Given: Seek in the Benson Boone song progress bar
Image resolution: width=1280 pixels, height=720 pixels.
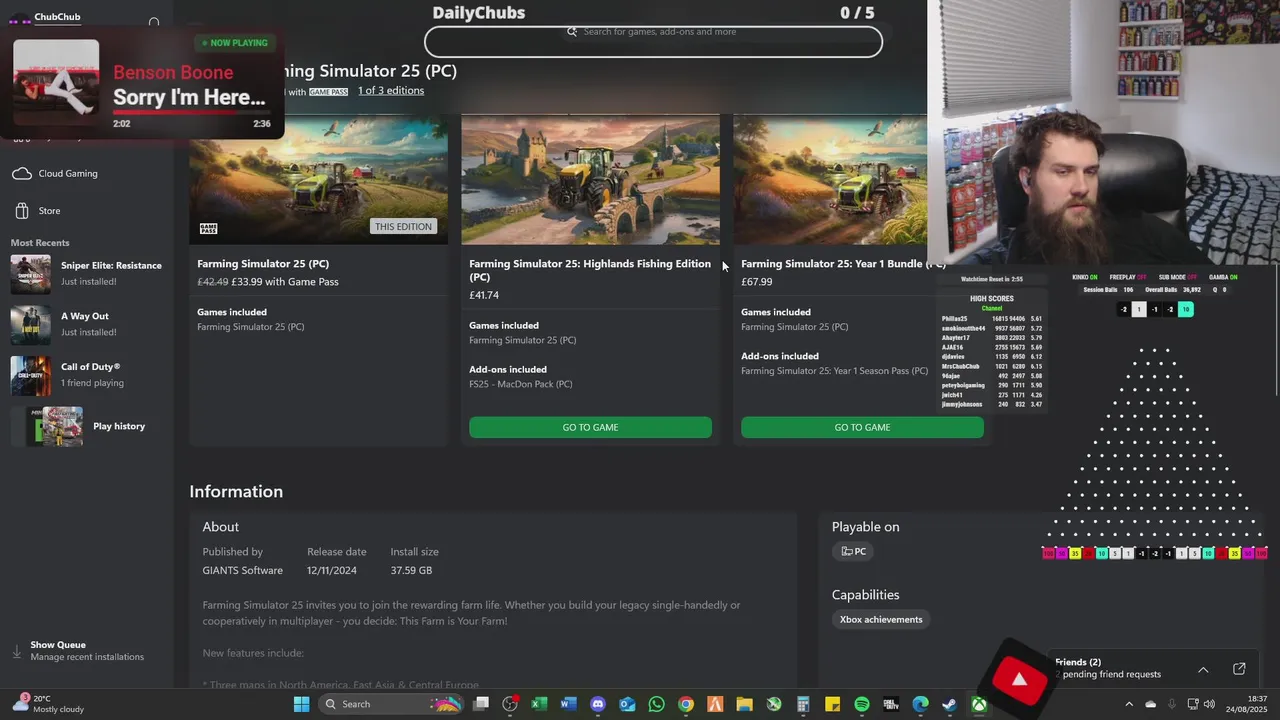Looking at the screenshot, I should [x=192, y=112].
